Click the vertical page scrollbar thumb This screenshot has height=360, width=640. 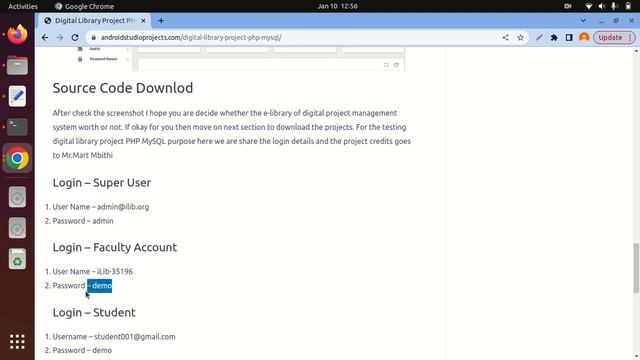636,268
